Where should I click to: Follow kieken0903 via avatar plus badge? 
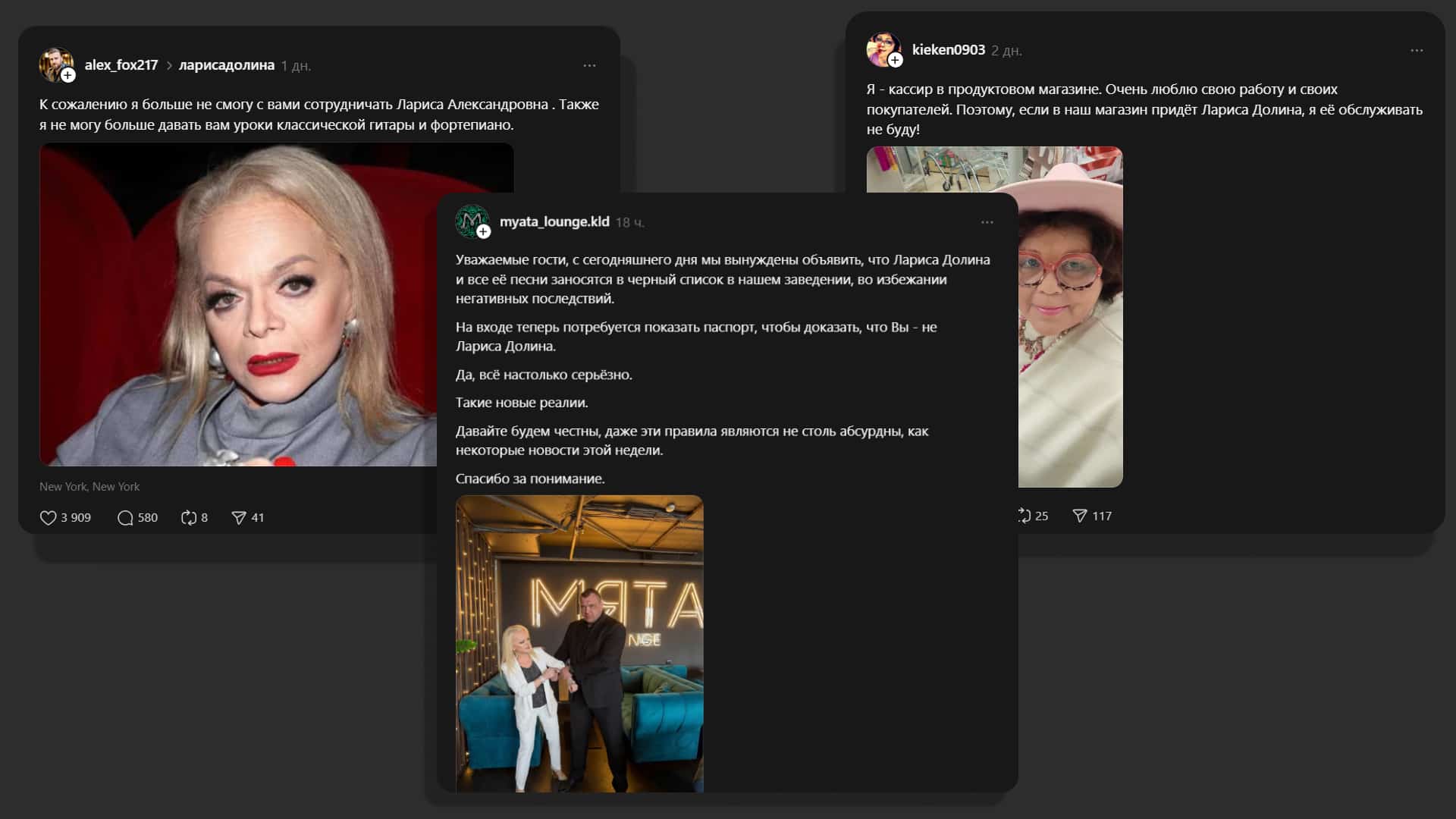point(896,60)
